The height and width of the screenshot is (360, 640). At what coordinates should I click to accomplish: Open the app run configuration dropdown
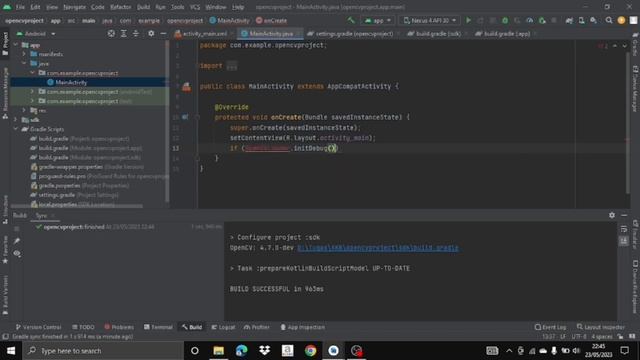pos(378,20)
